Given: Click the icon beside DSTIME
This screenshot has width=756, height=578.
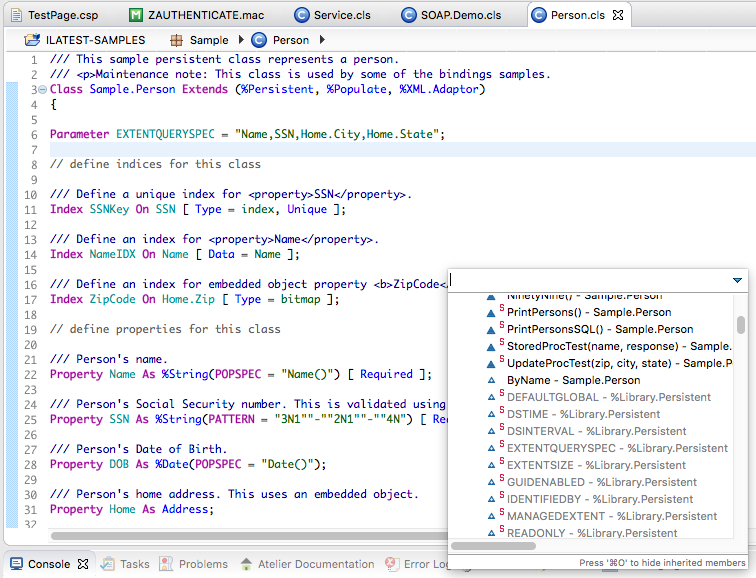Looking at the screenshot, I should coord(491,414).
